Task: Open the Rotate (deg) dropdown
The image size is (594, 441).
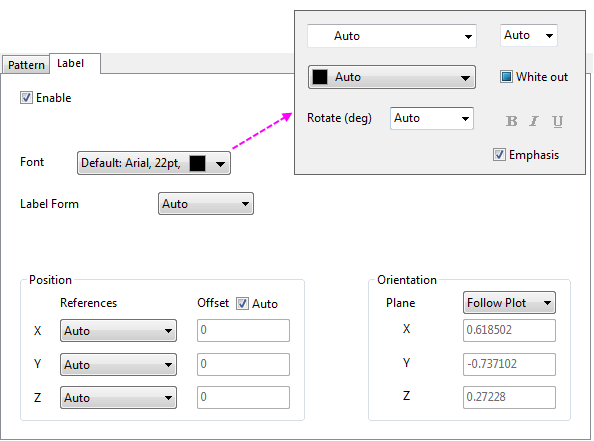Action: click(x=432, y=118)
